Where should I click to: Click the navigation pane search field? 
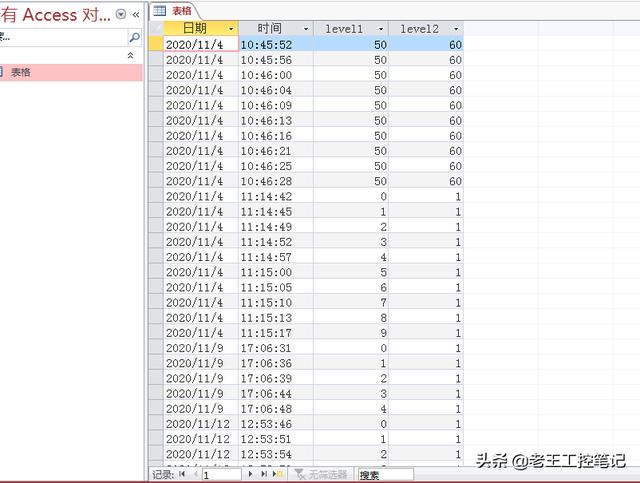[63, 38]
